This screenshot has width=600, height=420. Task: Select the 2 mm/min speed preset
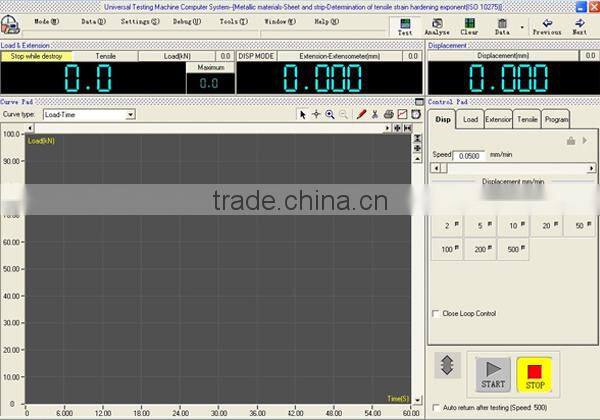tap(447, 226)
